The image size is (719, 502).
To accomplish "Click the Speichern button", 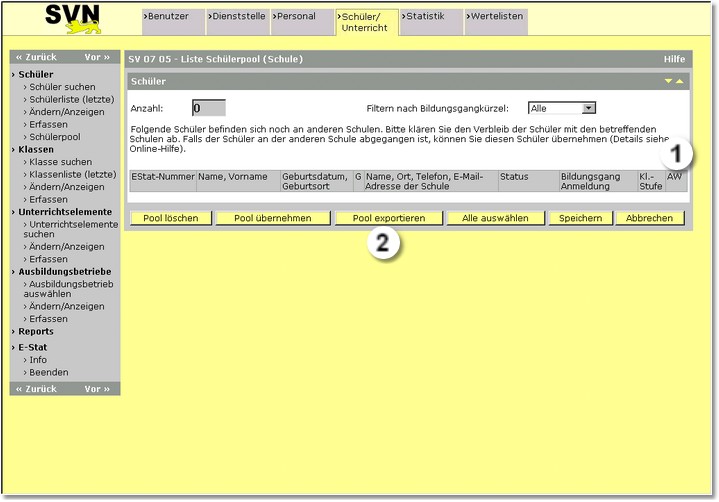I will coord(581,218).
